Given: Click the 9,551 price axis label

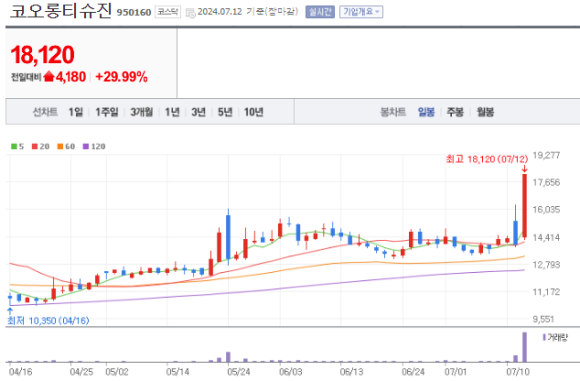Looking at the screenshot, I should click(543, 319).
